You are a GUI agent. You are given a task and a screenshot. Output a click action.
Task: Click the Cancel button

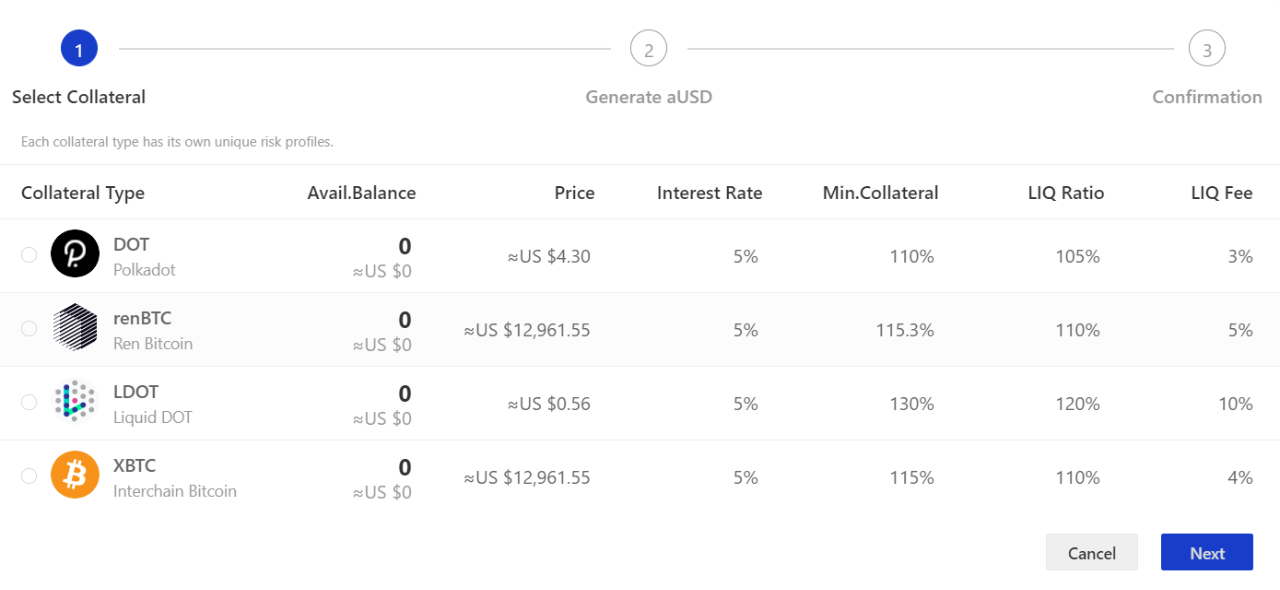pos(1092,553)
